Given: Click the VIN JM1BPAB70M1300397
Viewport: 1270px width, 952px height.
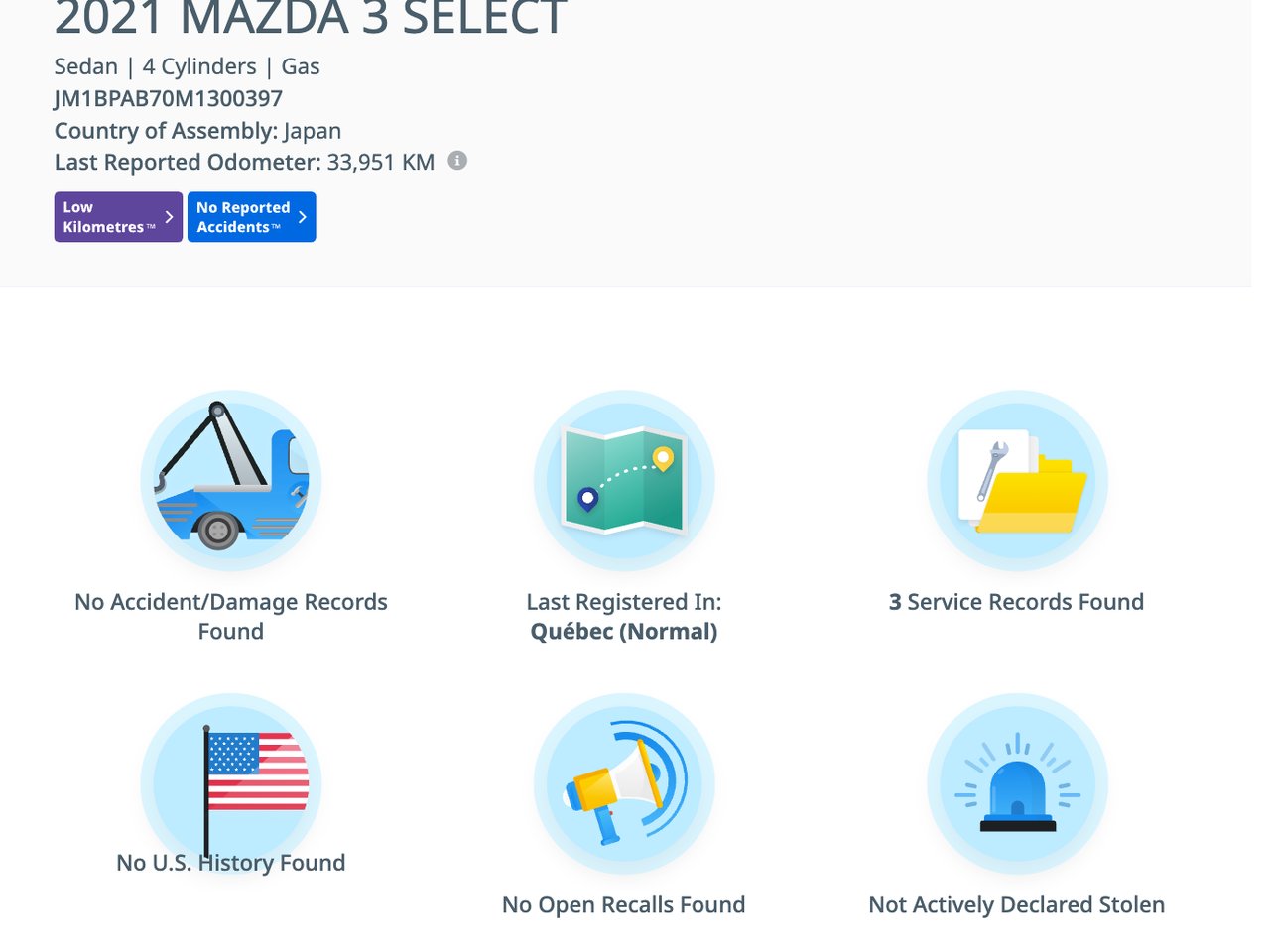Looking at the screenshot, I should pos(169,98).
